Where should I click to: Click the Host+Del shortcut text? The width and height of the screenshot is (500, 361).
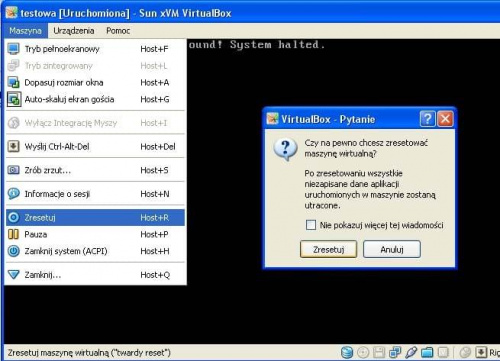pyautogui.click(x=158, y=147)
